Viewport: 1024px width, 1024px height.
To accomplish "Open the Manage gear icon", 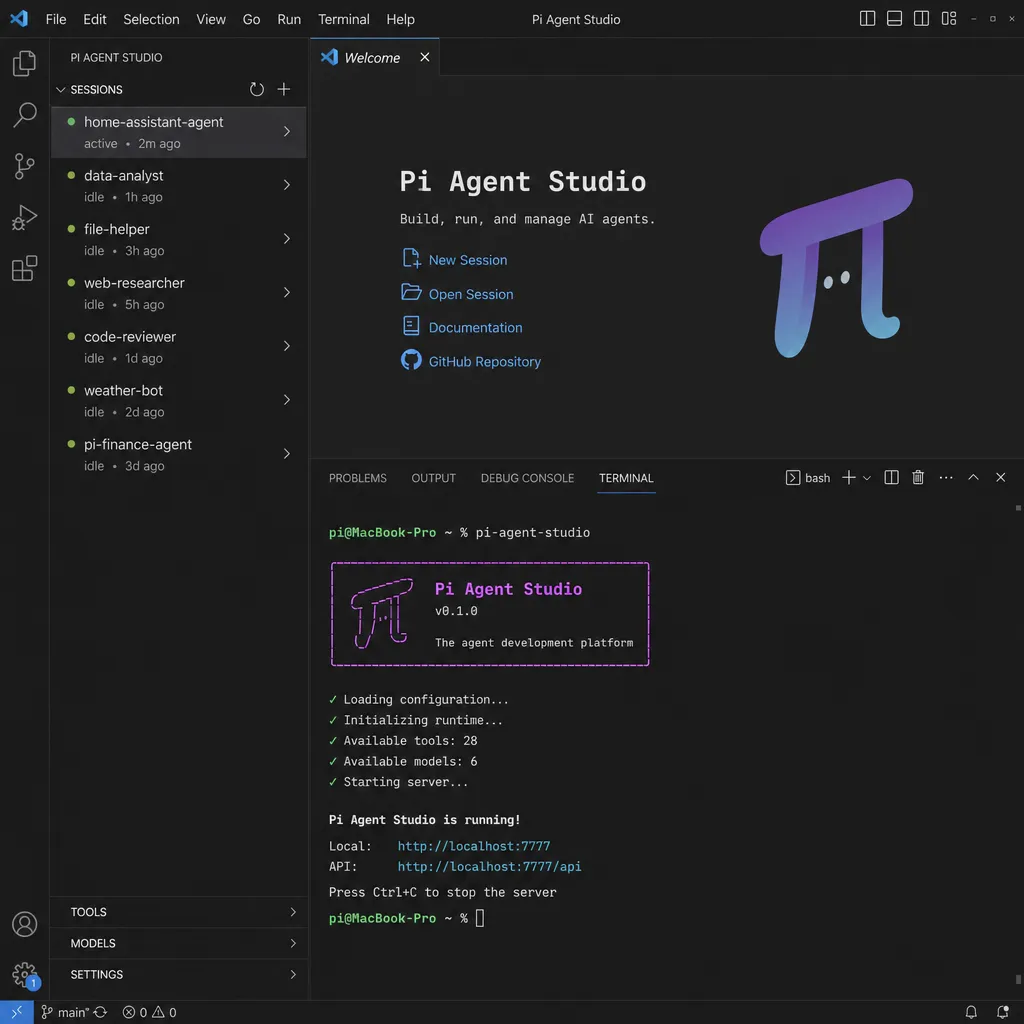I will point(25,976).
